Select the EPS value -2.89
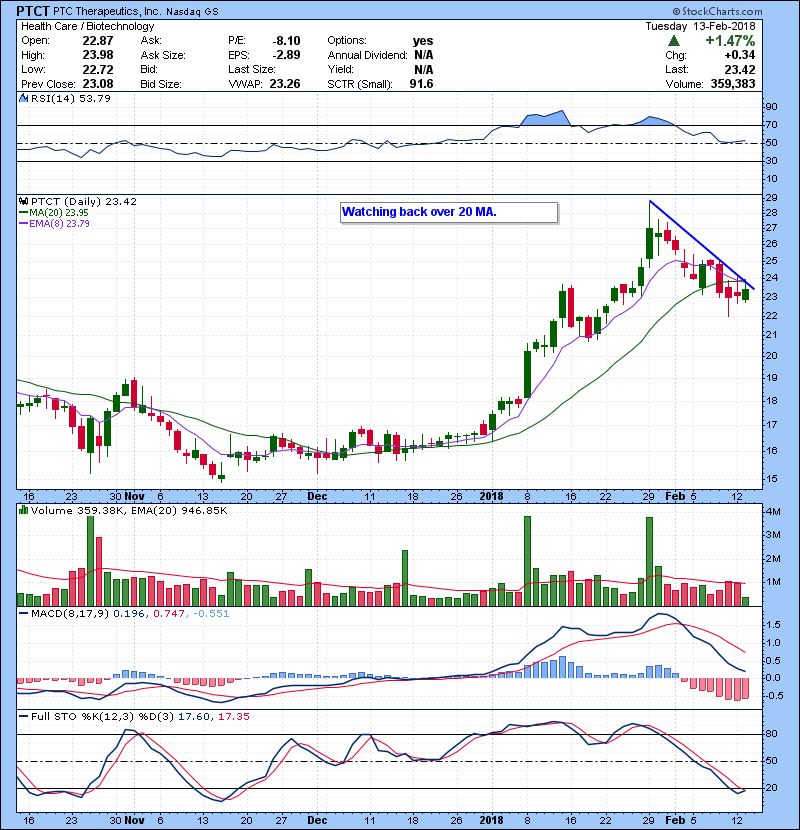Screen dimensions: 800x830 [x=286, y=55]
